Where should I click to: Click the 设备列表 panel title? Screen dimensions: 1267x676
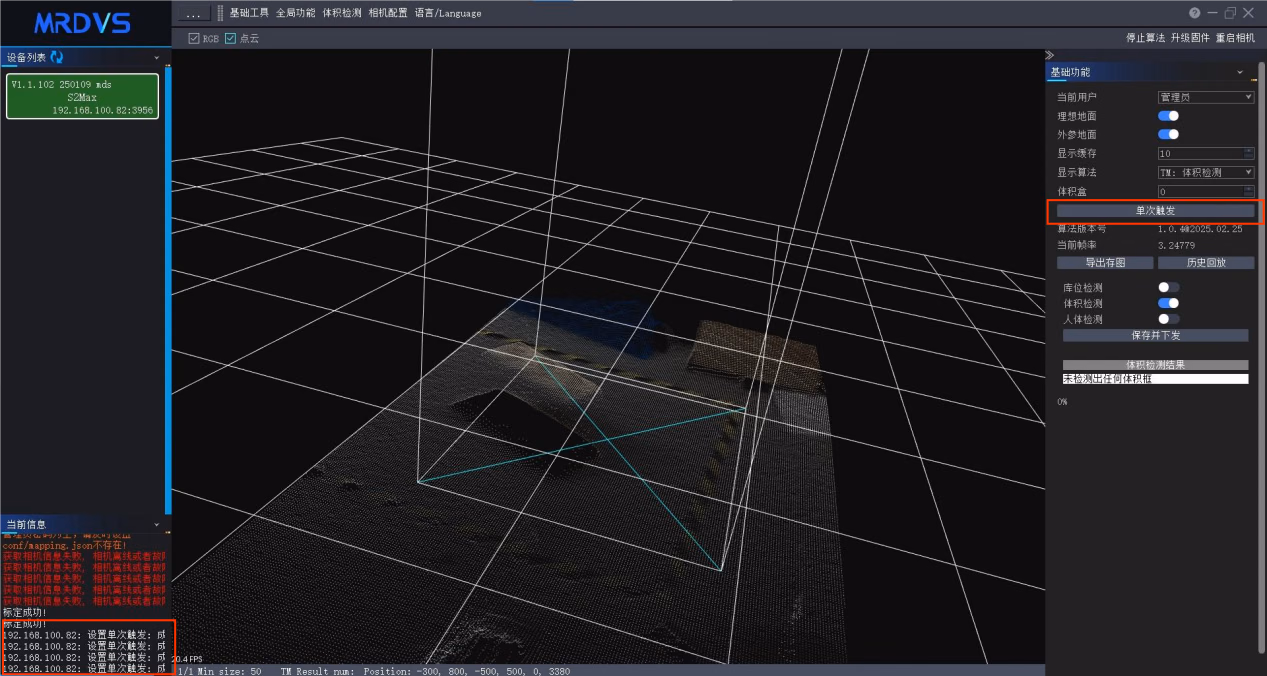[26, 57]
